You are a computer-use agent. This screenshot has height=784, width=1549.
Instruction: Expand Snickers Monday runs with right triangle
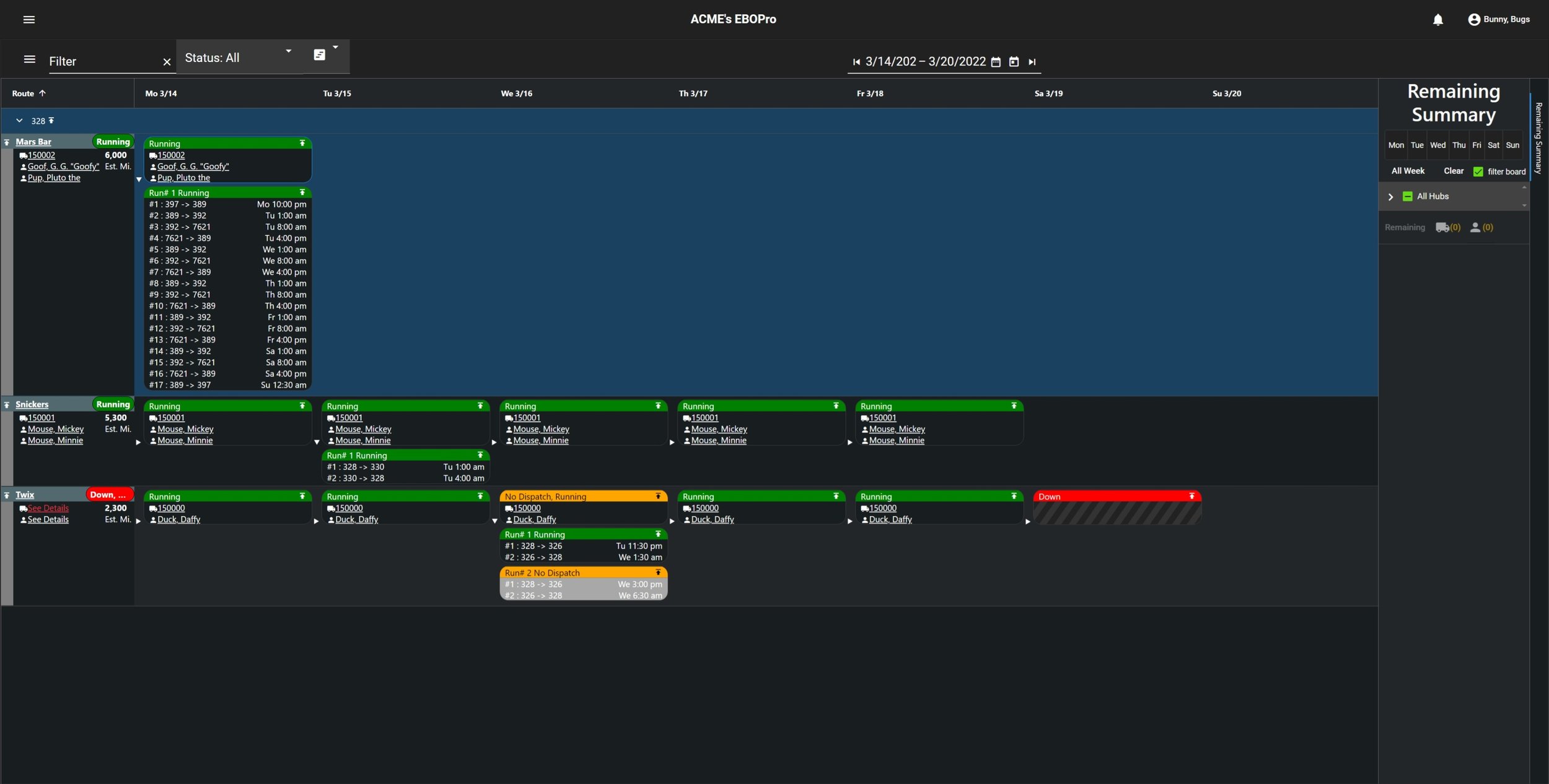tap(138, 442)
